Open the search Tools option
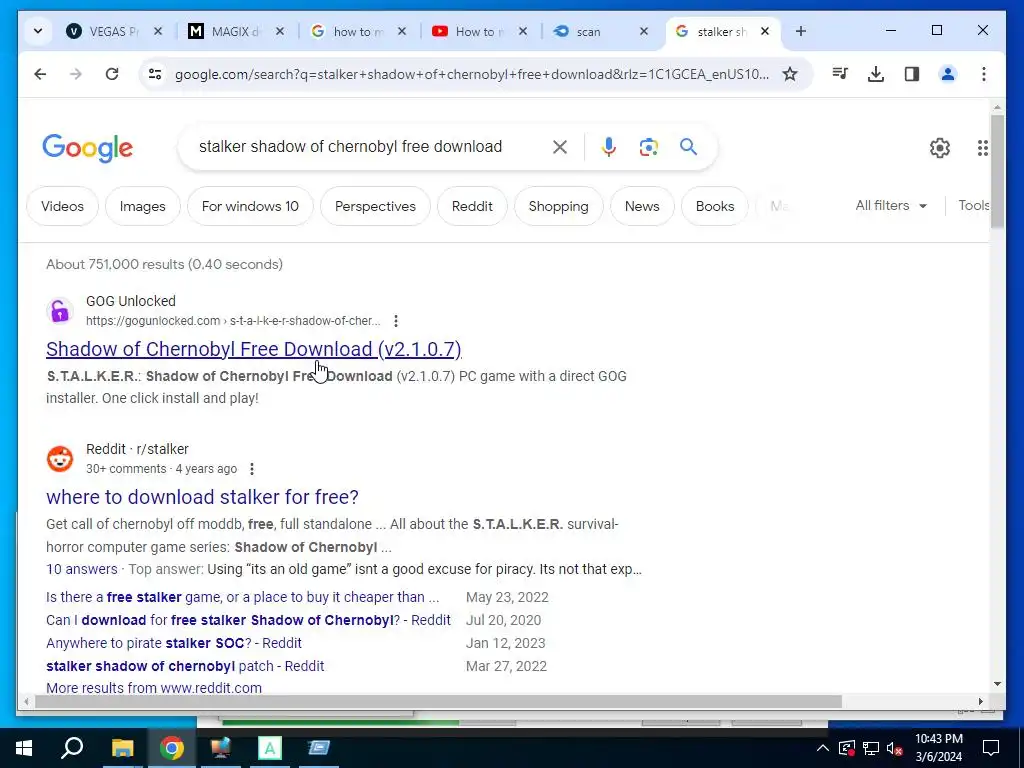 click(974, 206)
